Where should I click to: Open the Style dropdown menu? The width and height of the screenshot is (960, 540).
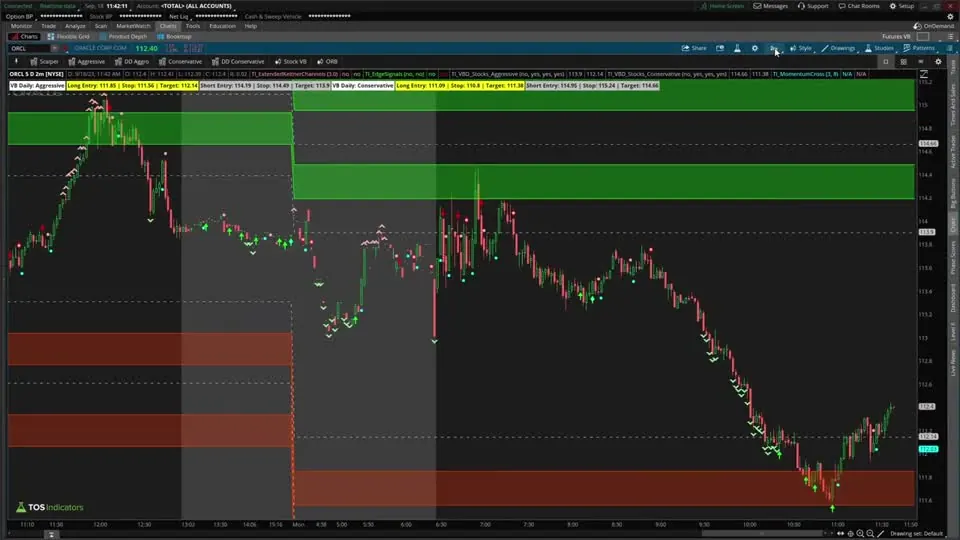(x=801, y=48)
